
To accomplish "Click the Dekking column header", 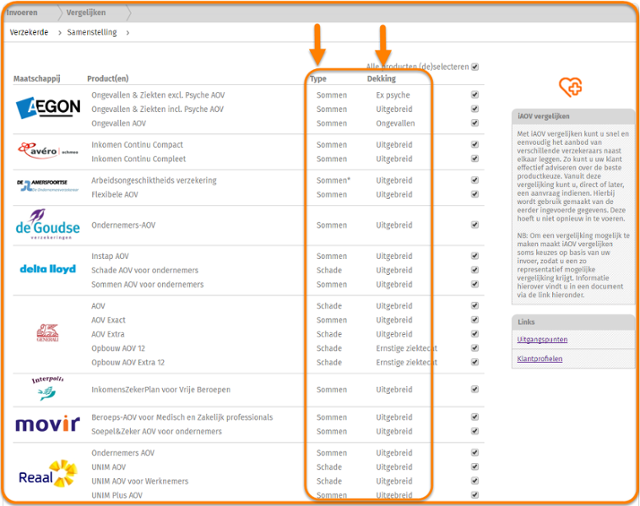I will pos(381,78).
